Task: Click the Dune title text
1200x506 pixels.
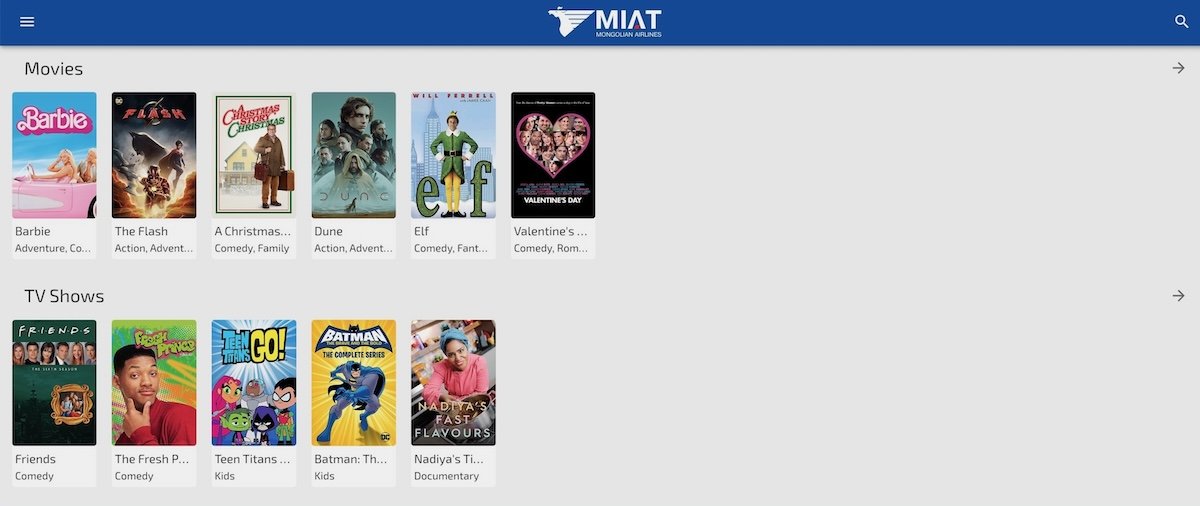Action: [329, 231]
